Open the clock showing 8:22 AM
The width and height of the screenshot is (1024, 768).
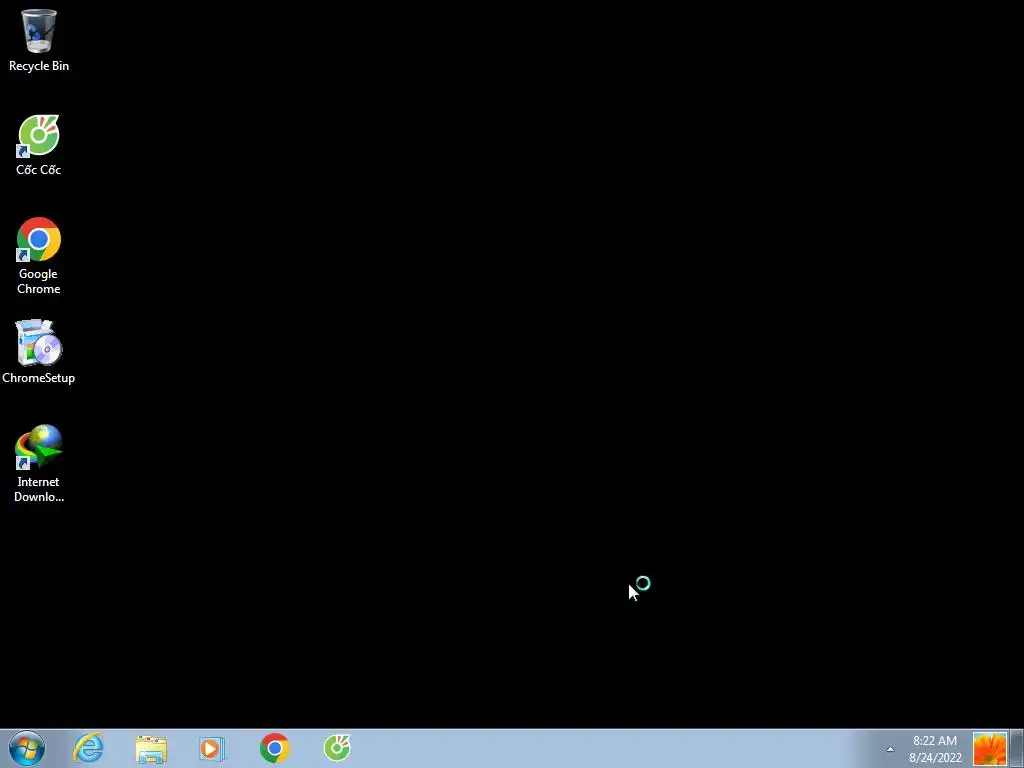tap(935, 749)
